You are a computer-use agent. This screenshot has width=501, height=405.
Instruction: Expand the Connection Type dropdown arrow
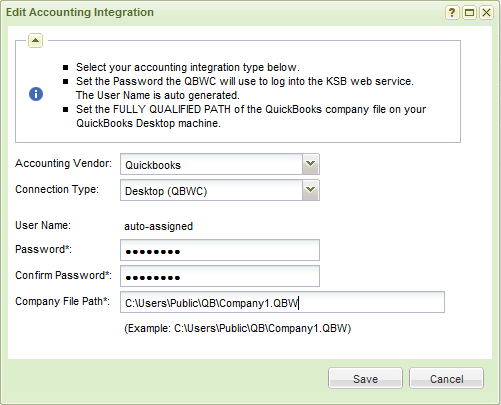coord(311,190)
